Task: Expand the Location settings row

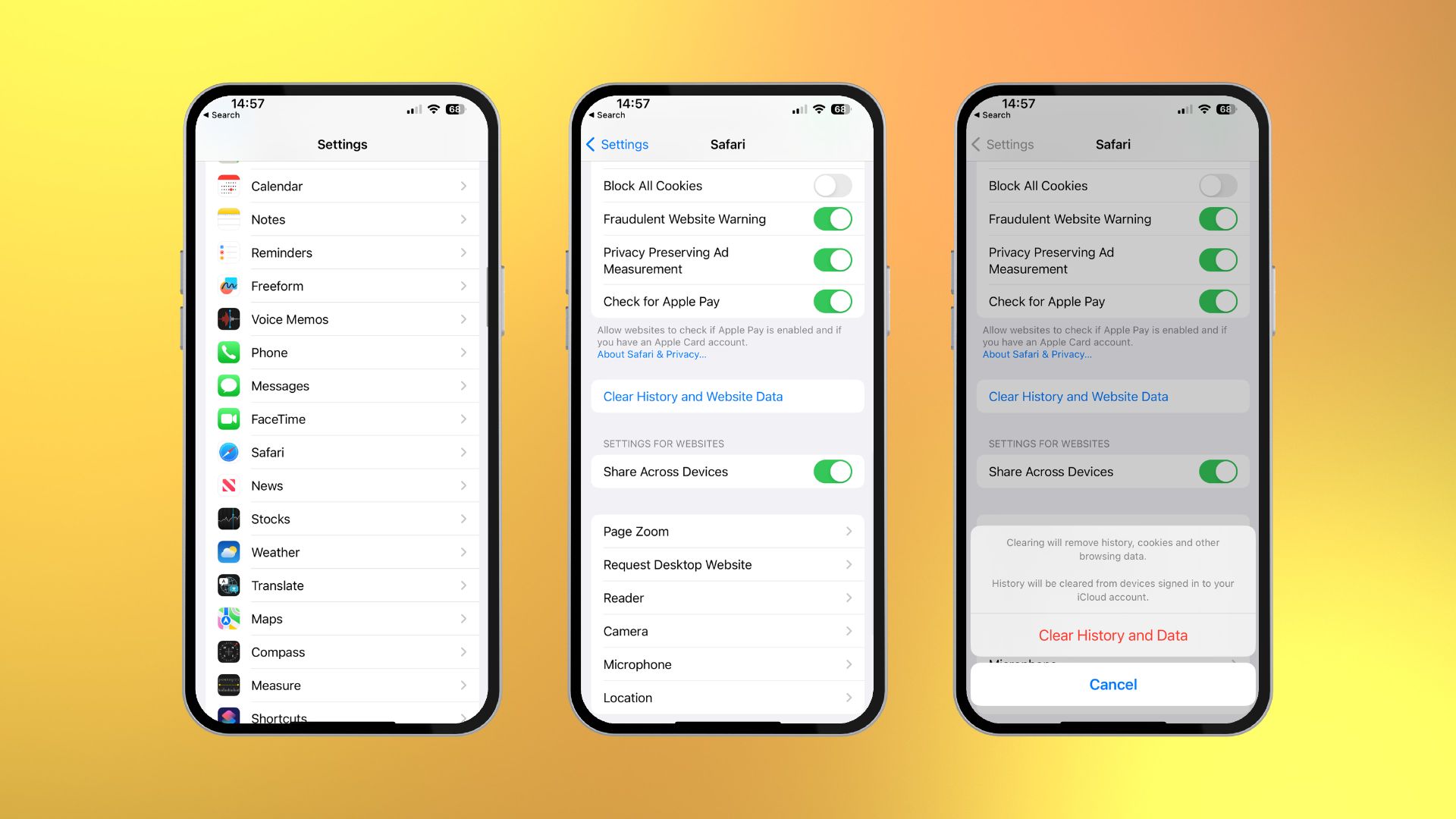Action: point(727,697)
